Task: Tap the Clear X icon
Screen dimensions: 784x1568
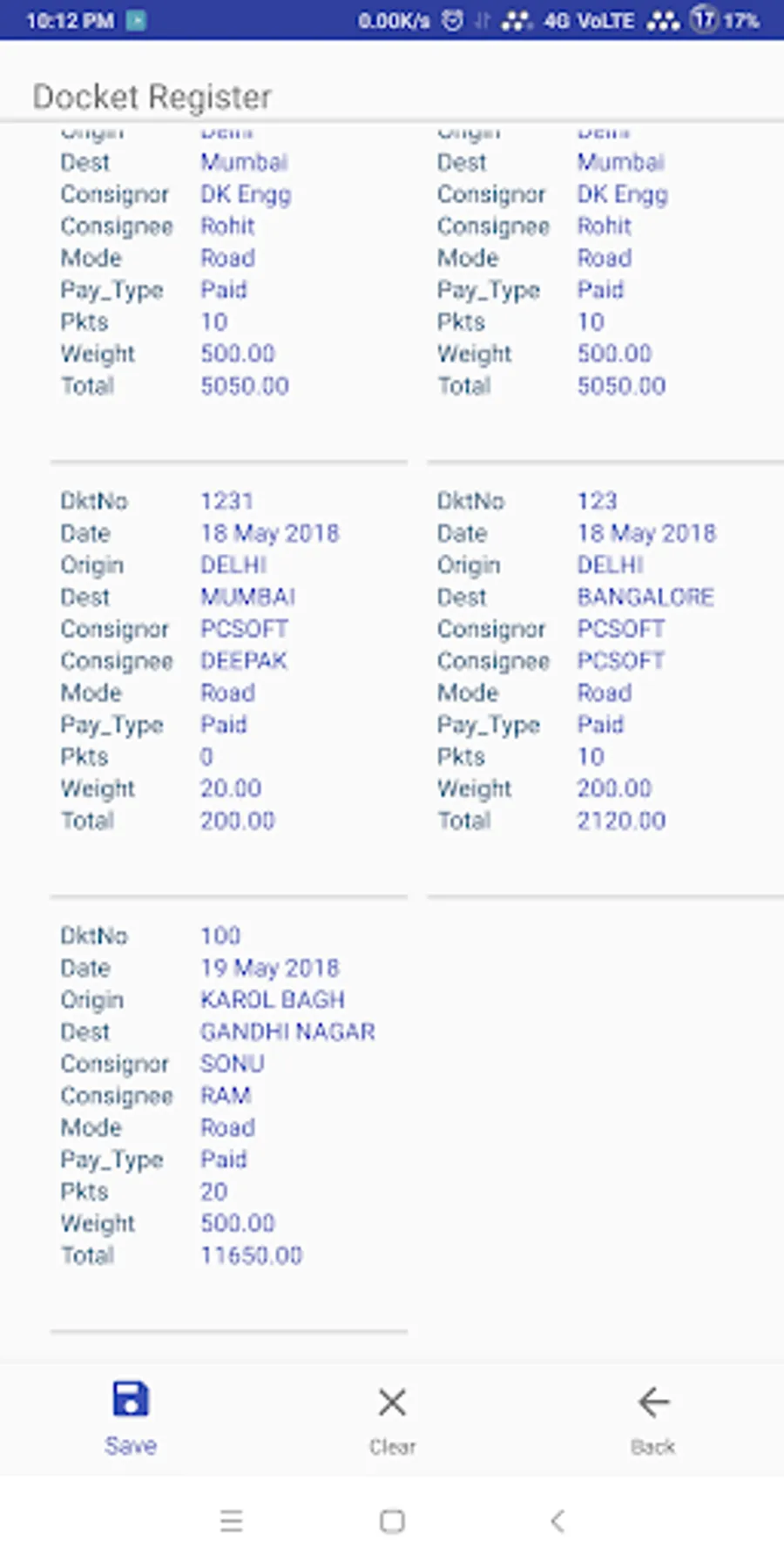Action: tap(392, 1402)
